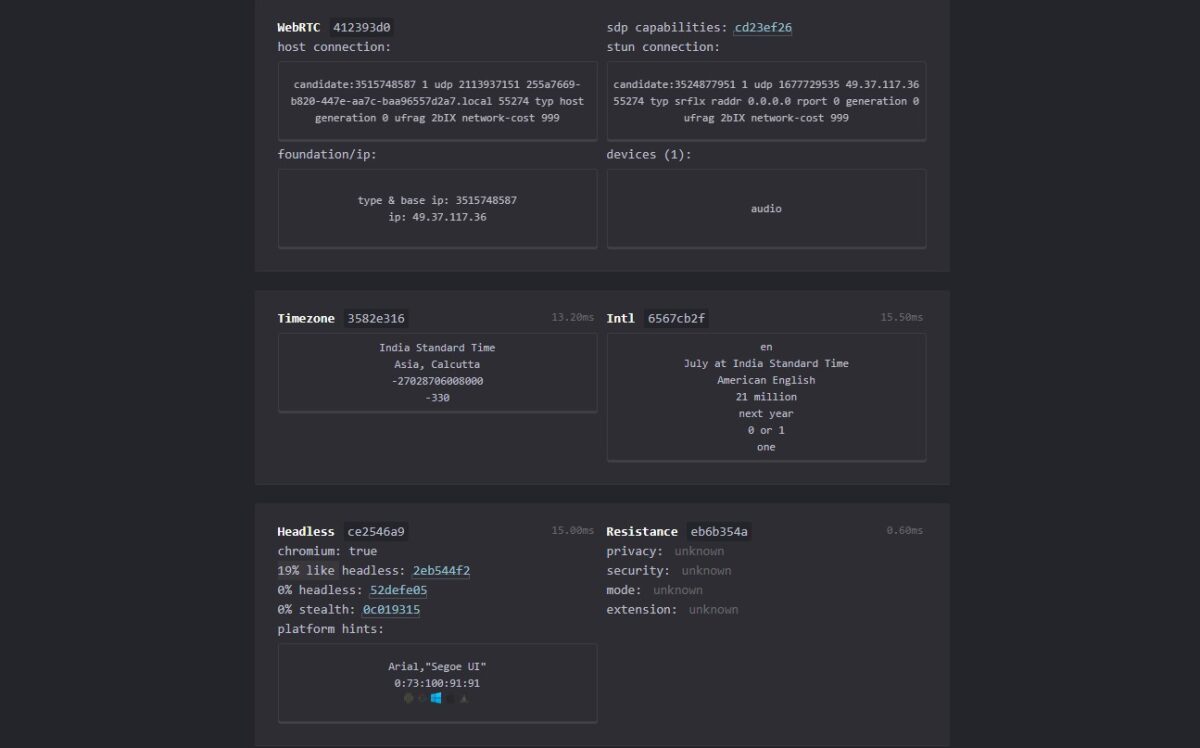The width and height of the screenshot is (1200, 748).
Task: Click 'India Standard Time' in Timezone box
Action: pyautogui.click(x=437, y=348)
